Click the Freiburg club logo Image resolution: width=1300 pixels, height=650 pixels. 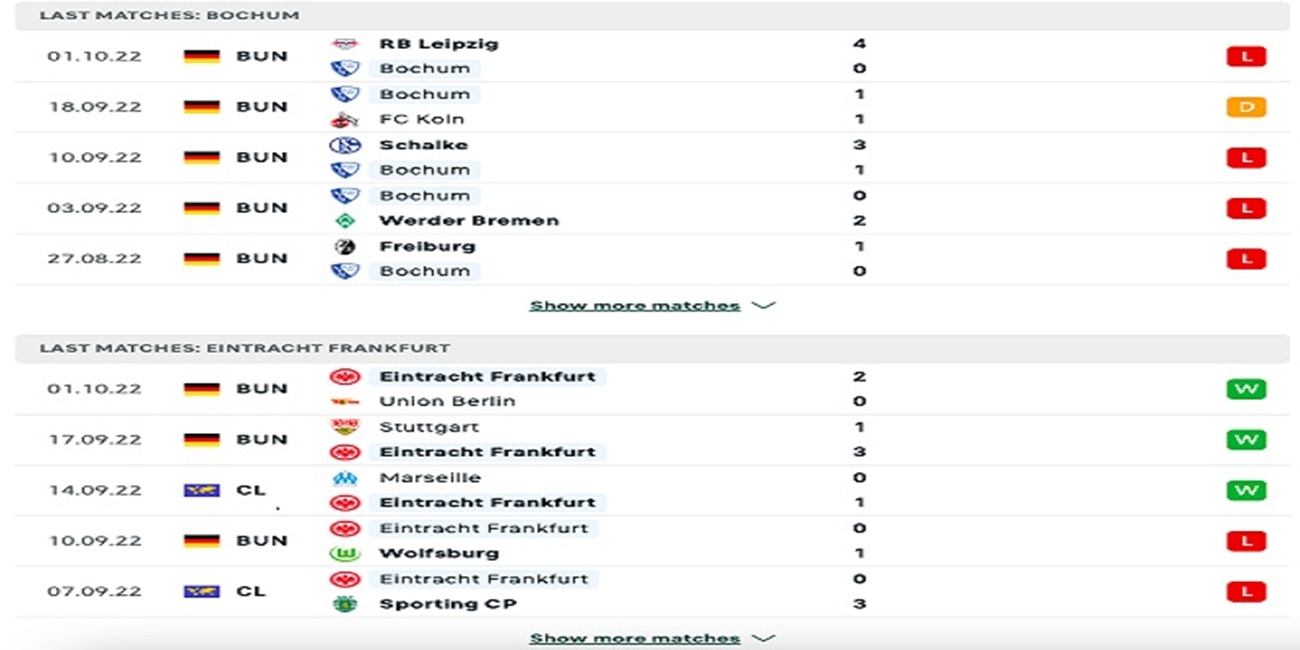345,246
